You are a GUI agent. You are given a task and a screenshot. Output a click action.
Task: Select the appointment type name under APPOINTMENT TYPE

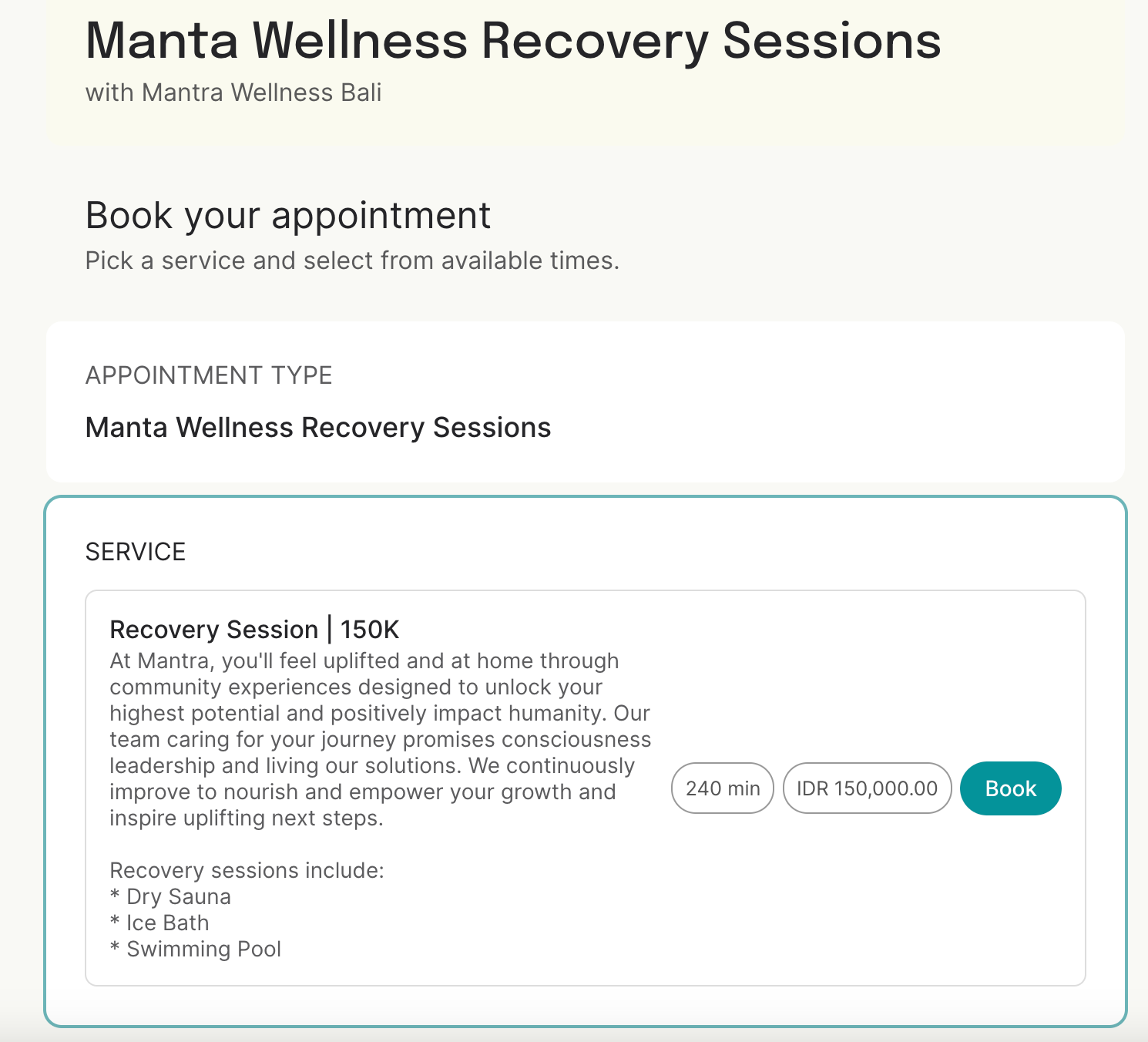tap(317, 428)
